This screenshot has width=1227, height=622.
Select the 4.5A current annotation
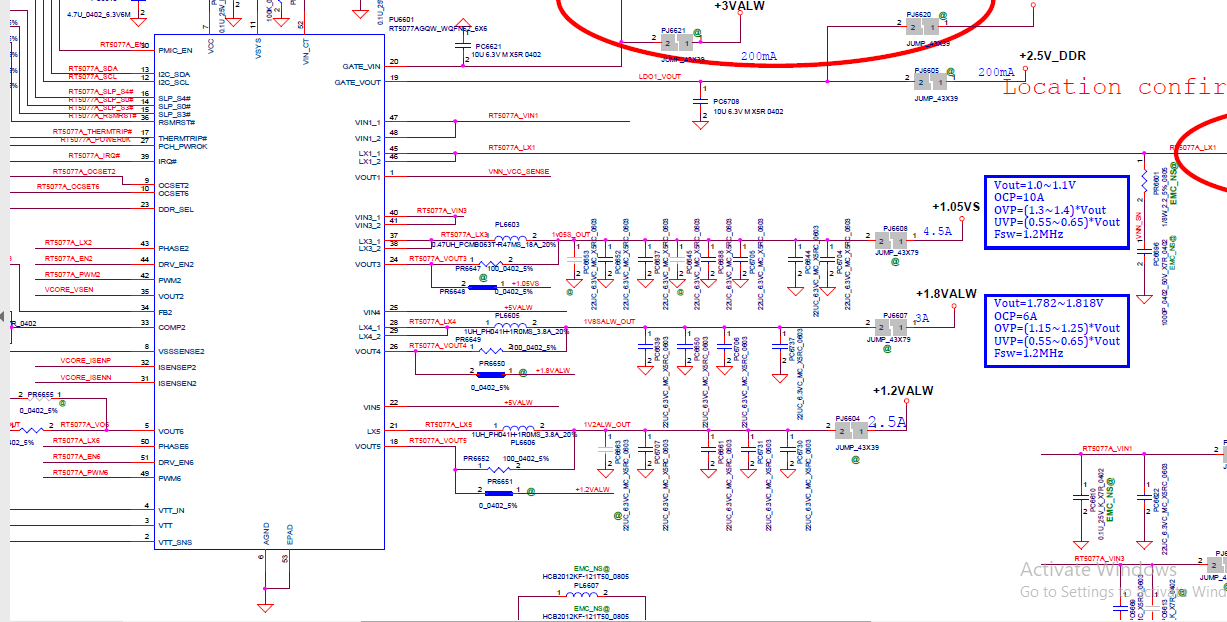[937, 231]
